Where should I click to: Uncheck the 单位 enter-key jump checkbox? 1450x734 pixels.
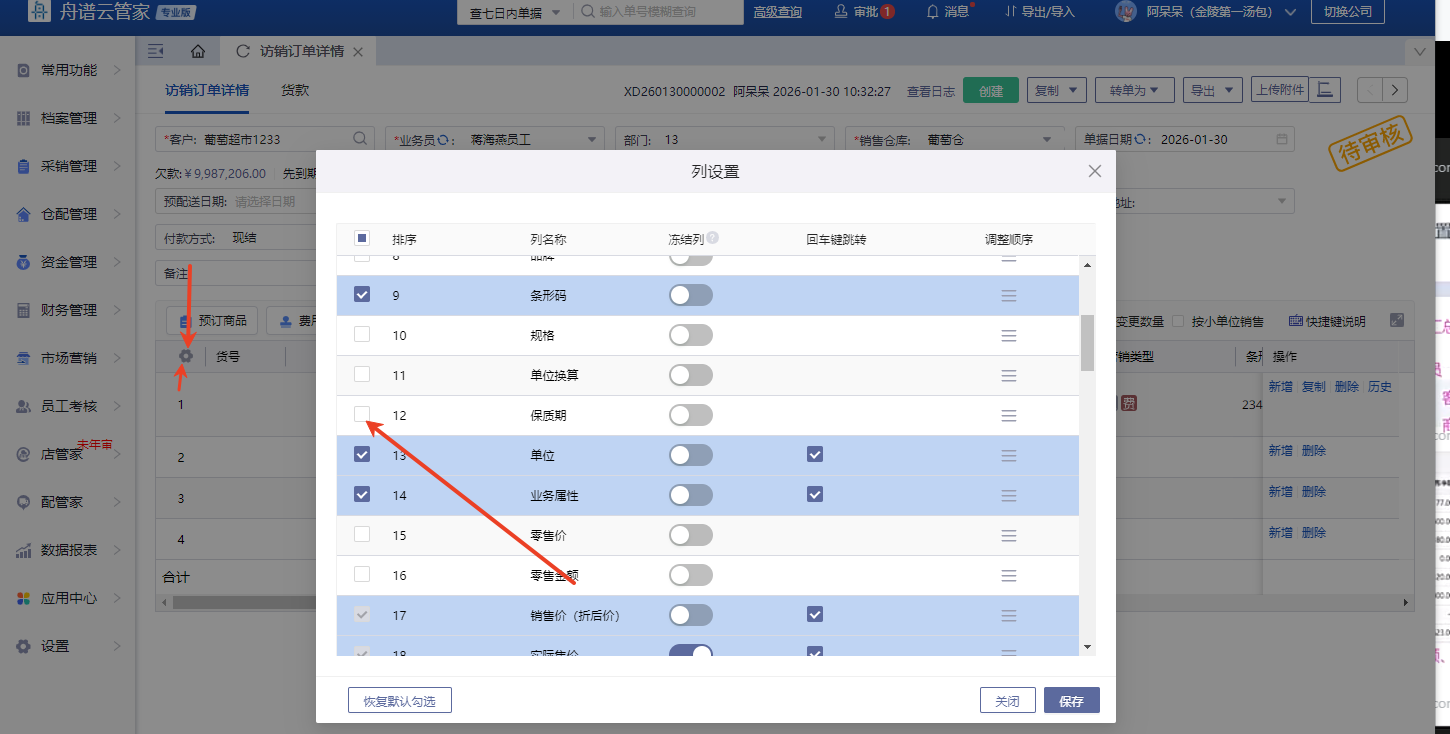pyautogui.click(x=815, y=455)
